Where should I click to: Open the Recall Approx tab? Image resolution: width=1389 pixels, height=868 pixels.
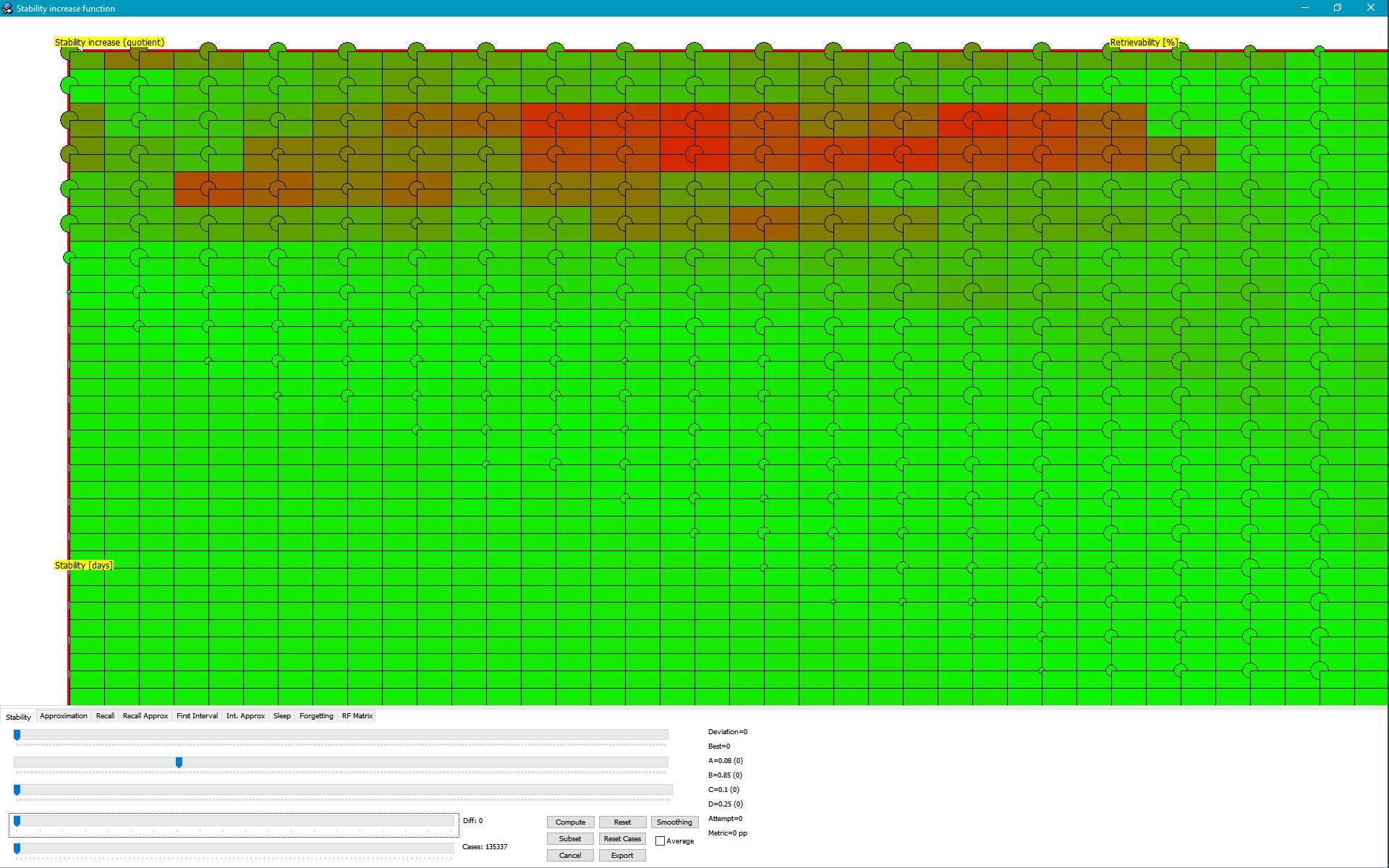pyautogui.click(x=145, y=715)
